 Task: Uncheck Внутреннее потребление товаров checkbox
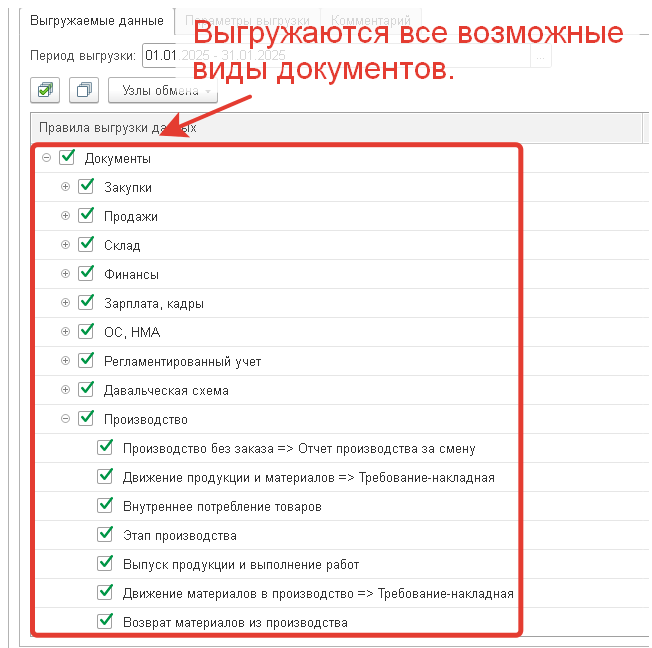point(105,505)
